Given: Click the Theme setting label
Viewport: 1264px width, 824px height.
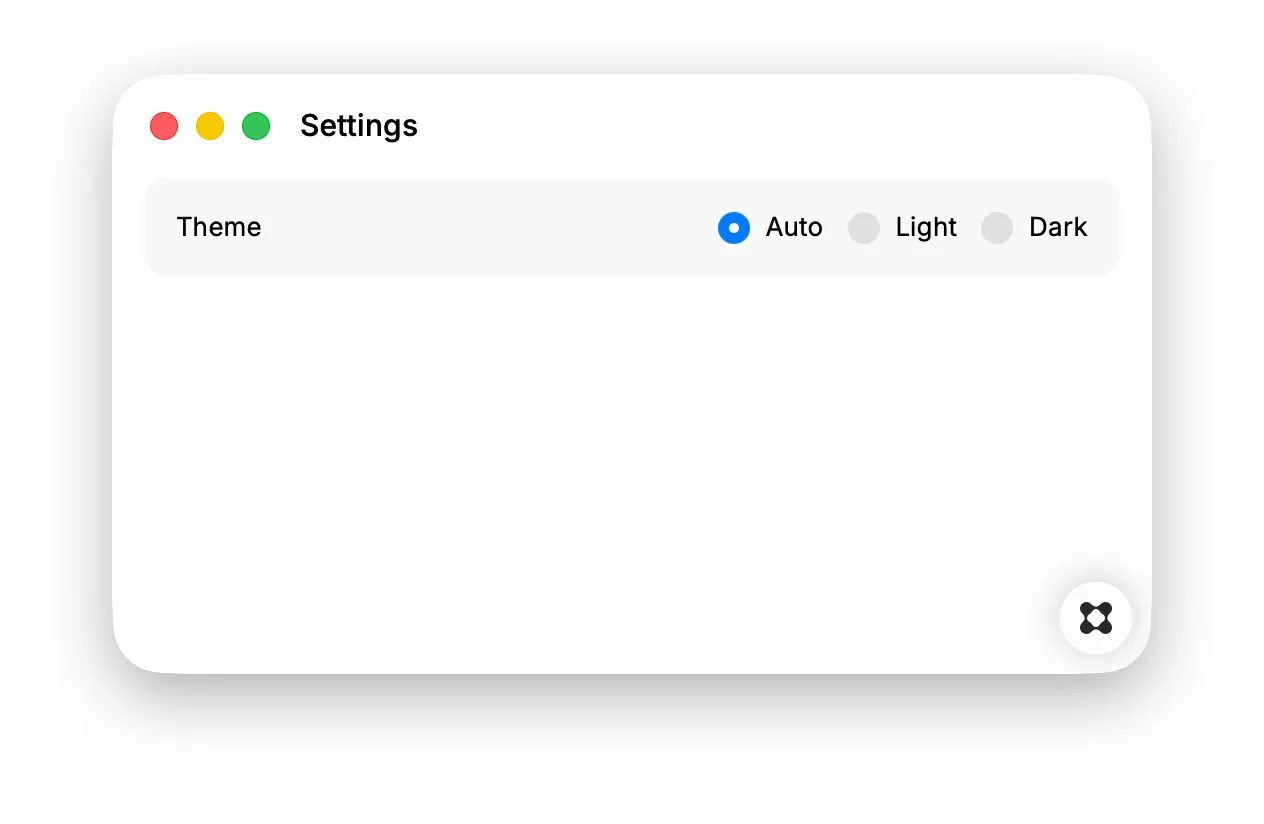Looking at the screenshot, I should 219,227.
